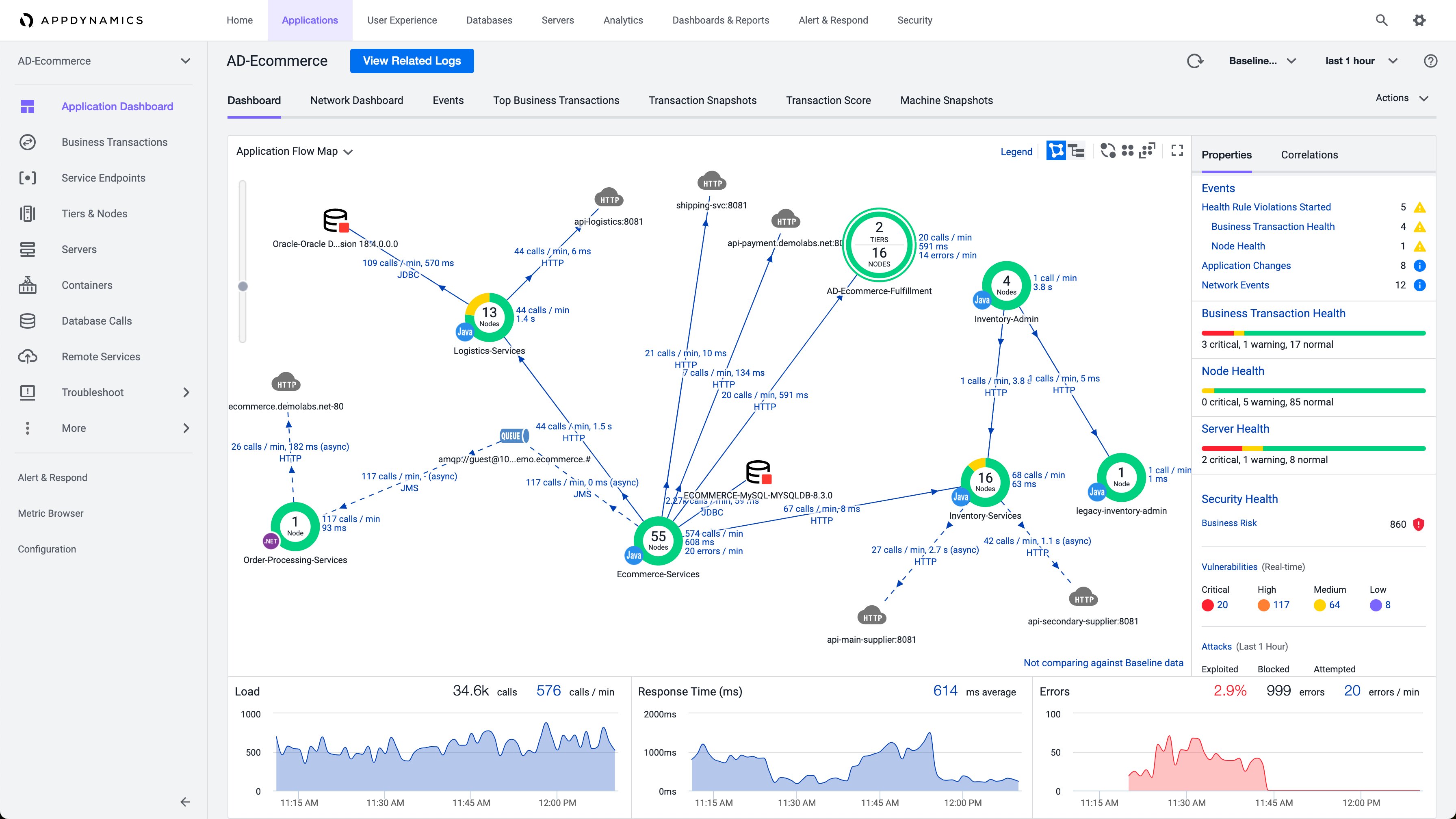Select the shipping-svc:8081 HTTP cloud

coord(712,182)
